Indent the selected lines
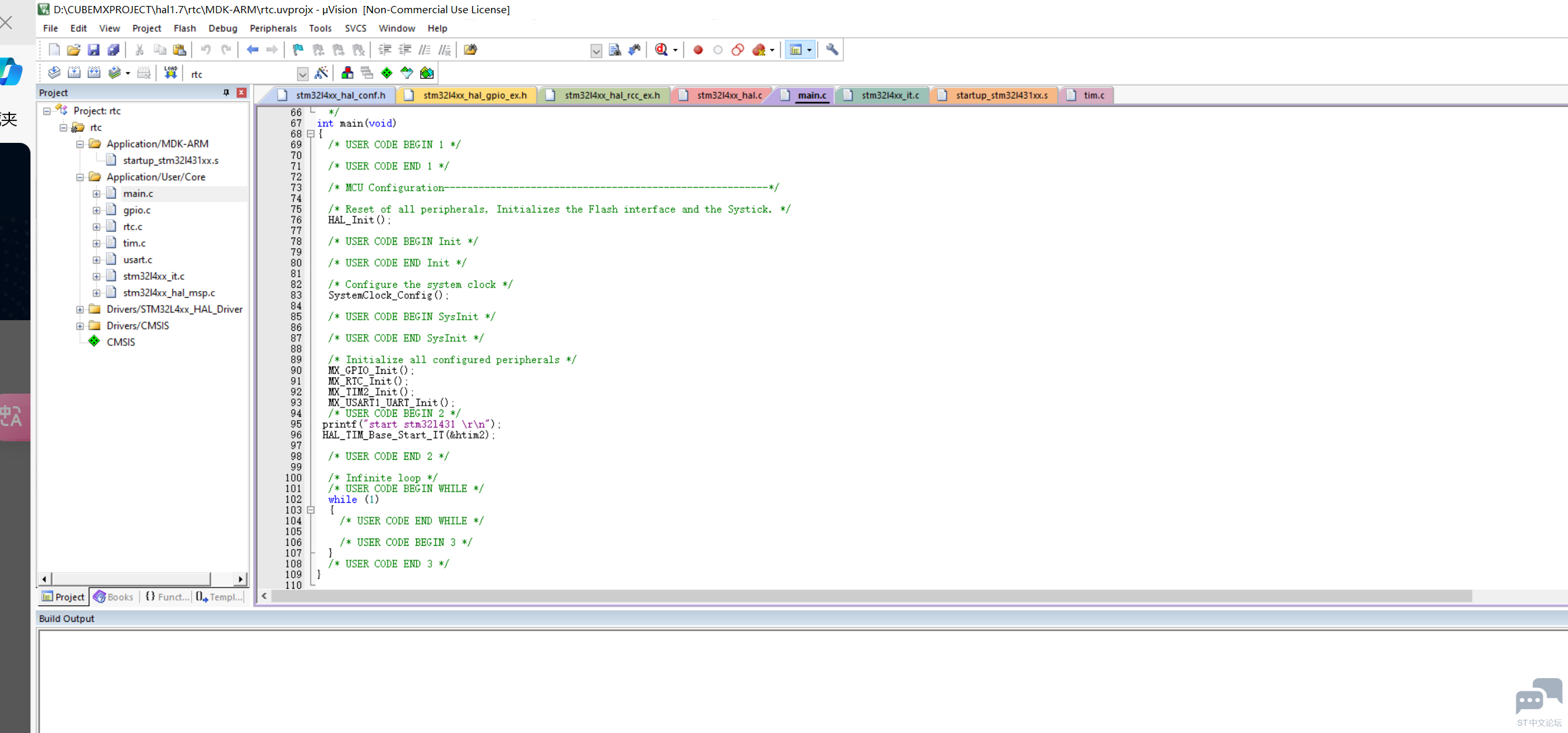1568x733 pixels. [x=384, y=50]
